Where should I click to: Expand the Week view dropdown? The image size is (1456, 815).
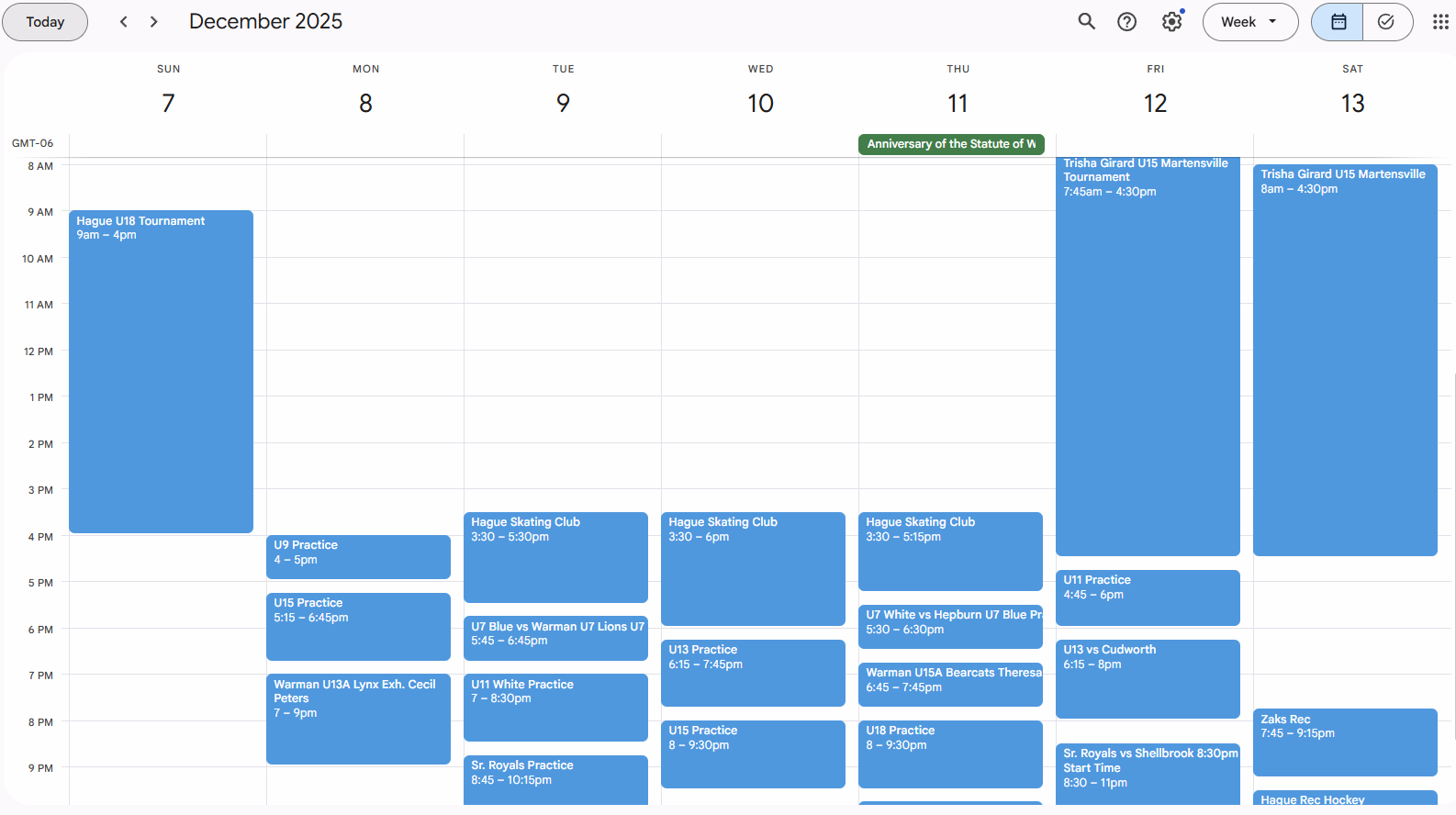pyautogui.click(x=1249, y=22)
